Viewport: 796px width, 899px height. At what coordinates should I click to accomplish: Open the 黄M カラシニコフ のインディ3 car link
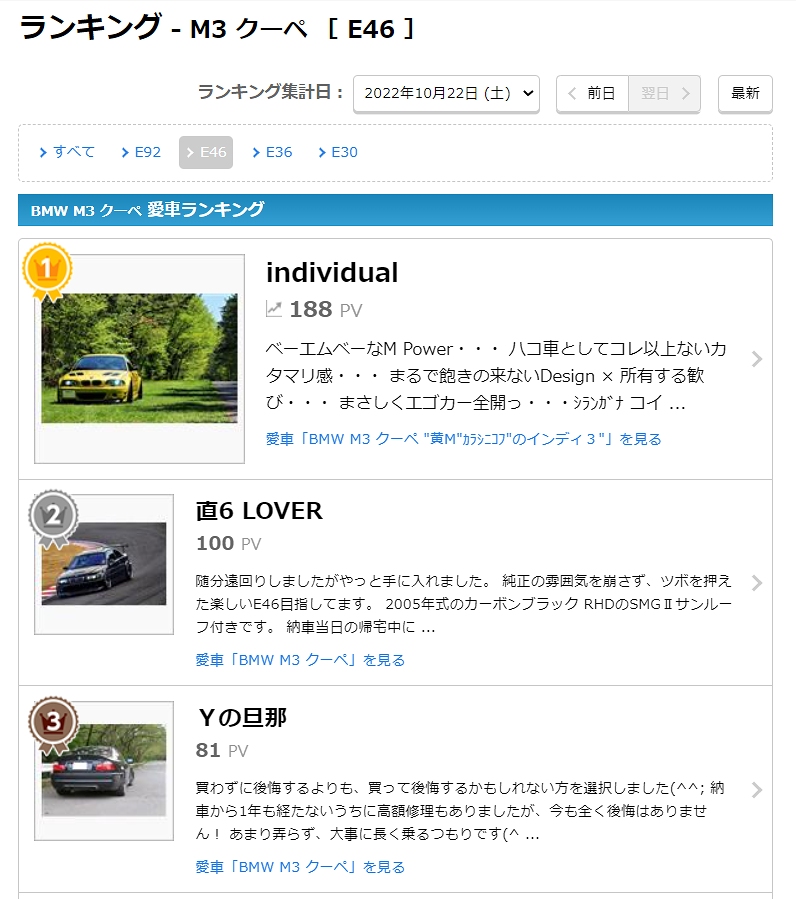[463, 439]
